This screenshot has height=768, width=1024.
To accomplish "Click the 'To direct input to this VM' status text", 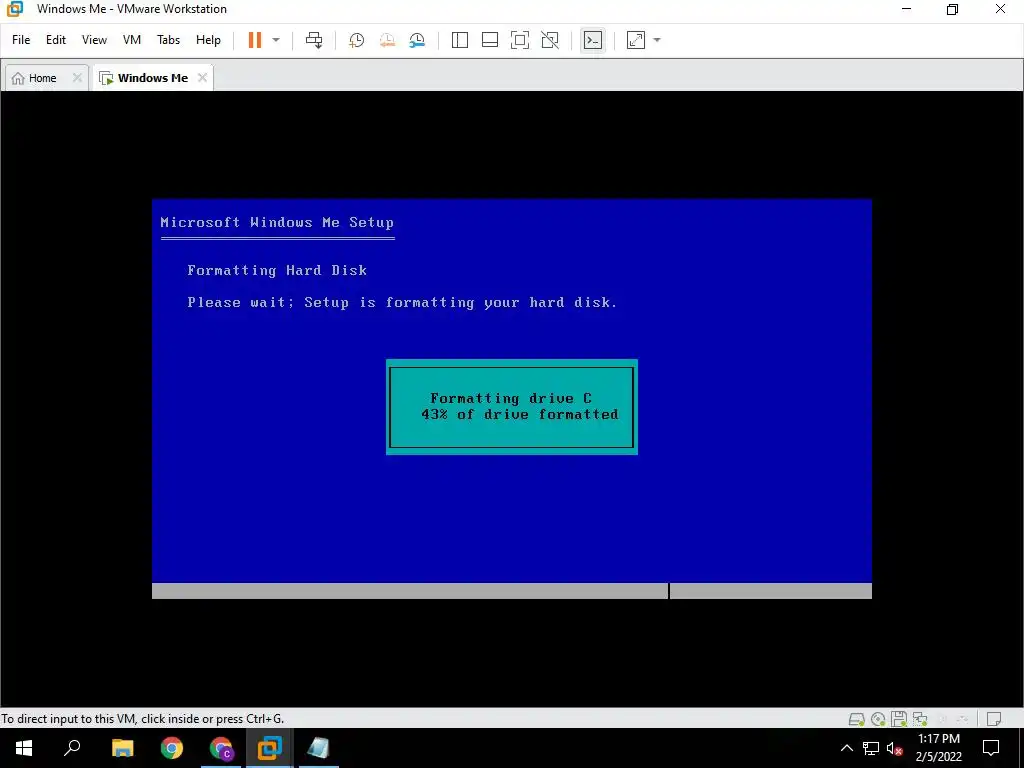I will (x=142, y=719).
